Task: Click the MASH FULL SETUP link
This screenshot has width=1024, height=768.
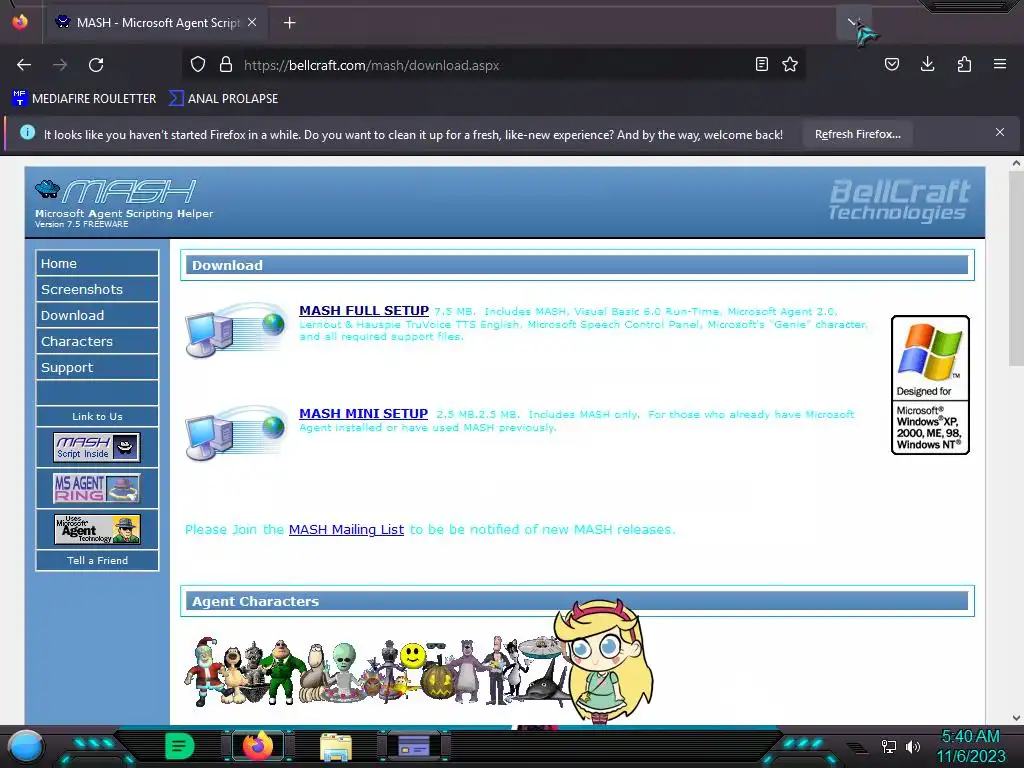Action: coord(364,311)
